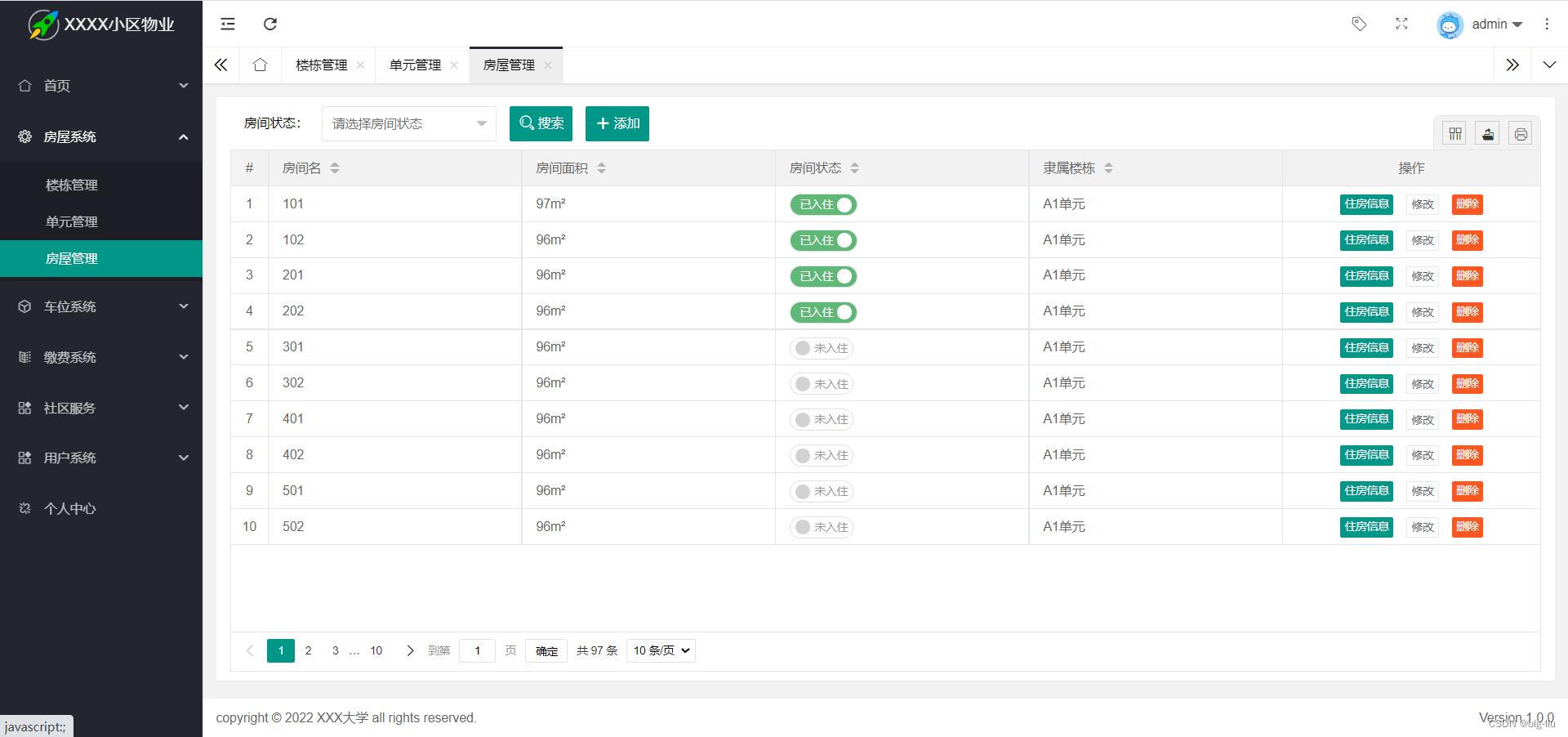Viewport: 1568px width, 737px height.
Task: Go to page 10 in pagination
Action: (x=376, y=650)
